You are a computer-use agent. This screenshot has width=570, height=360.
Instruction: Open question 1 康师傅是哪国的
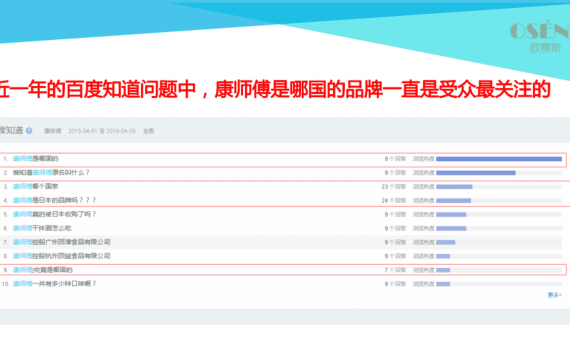pyautogui.click(x=36, y=159)
